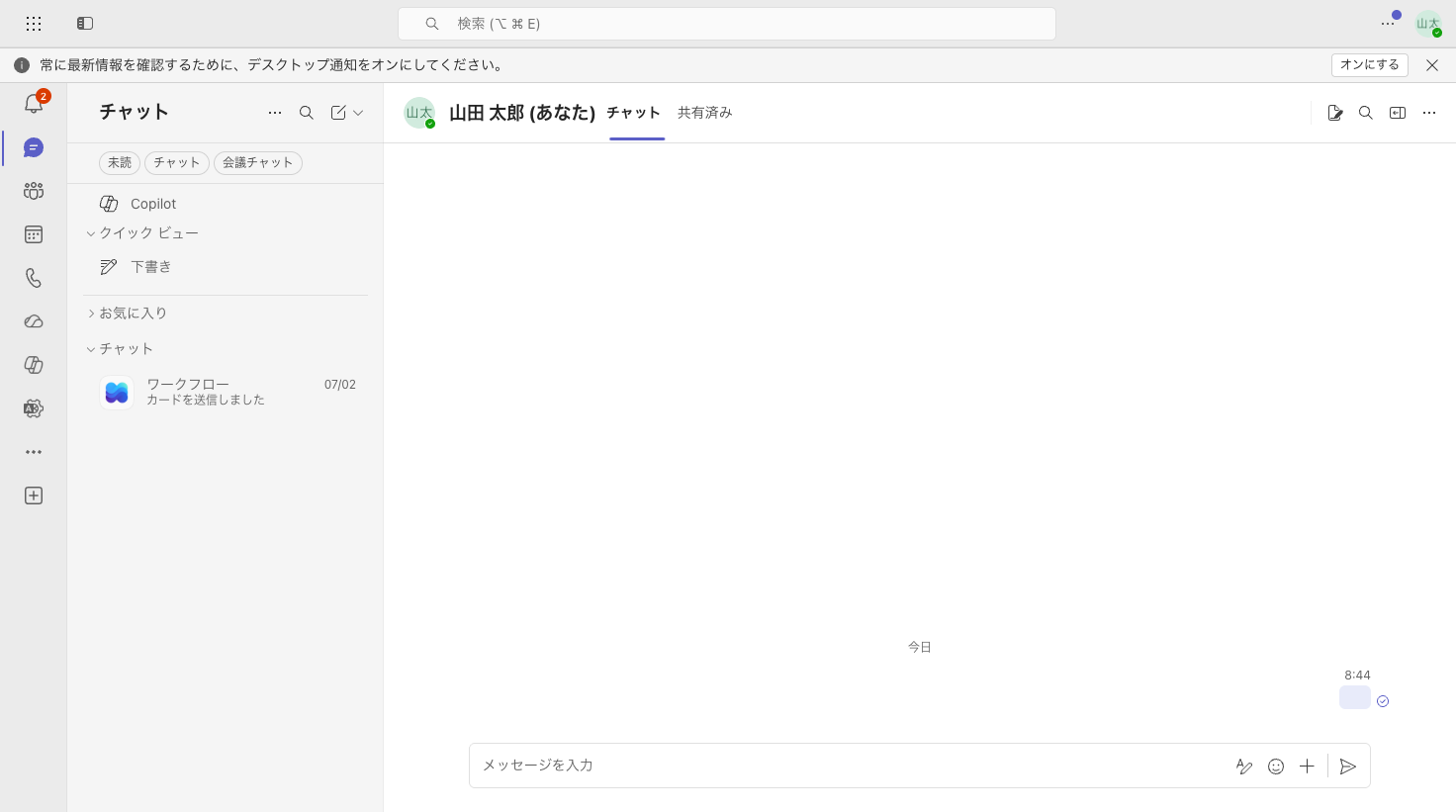
Task: Click the sent message bubble at 8:44
Action: click(1355, 697)
